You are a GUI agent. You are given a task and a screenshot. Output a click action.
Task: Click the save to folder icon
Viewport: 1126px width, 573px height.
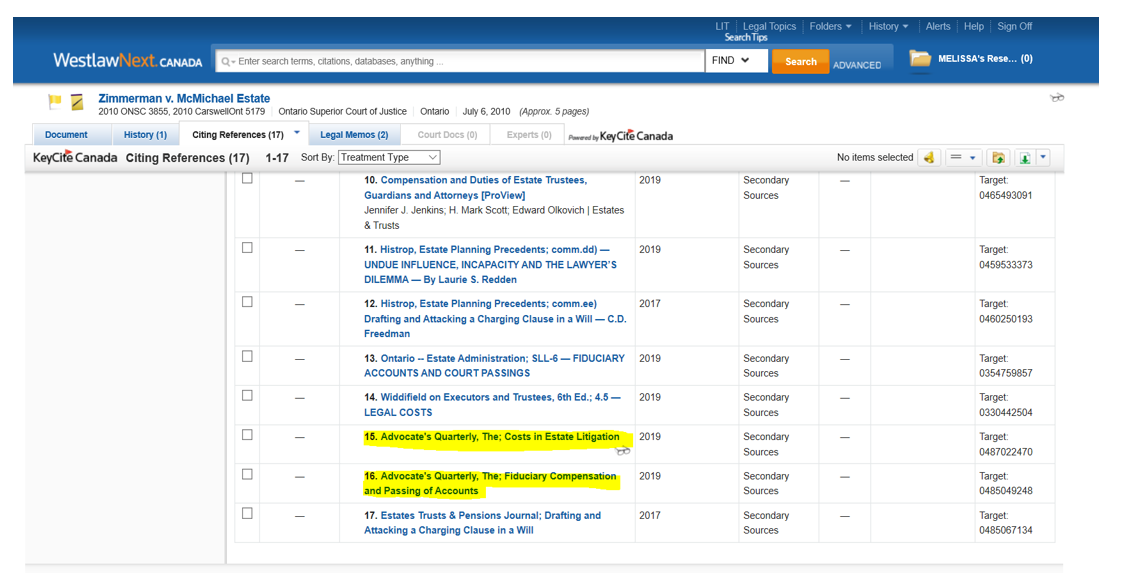[998, 157]
